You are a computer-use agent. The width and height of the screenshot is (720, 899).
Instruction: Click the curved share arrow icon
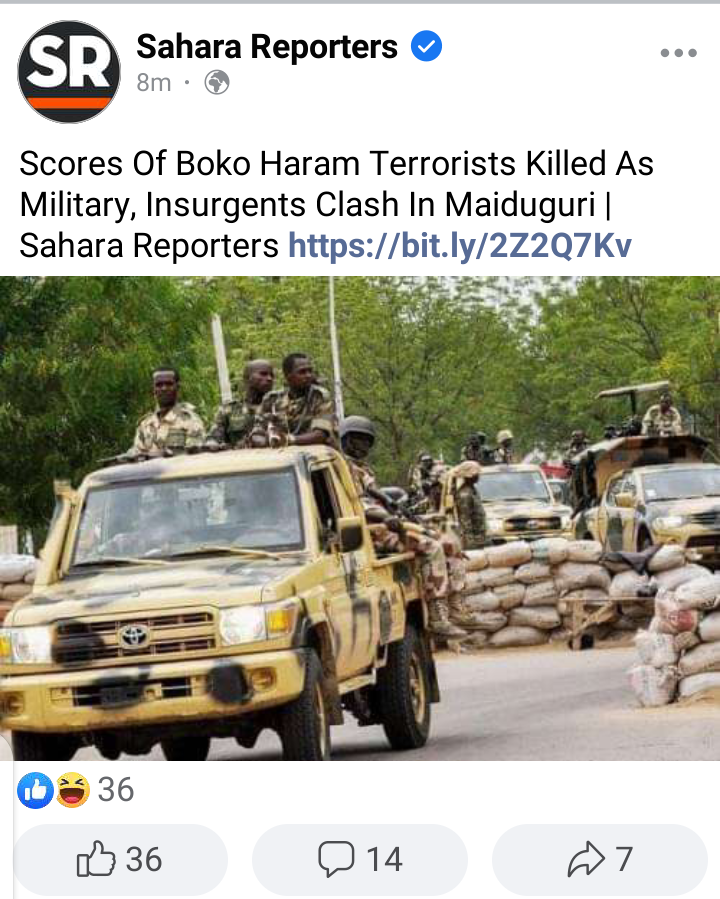[x=586, y=859]
